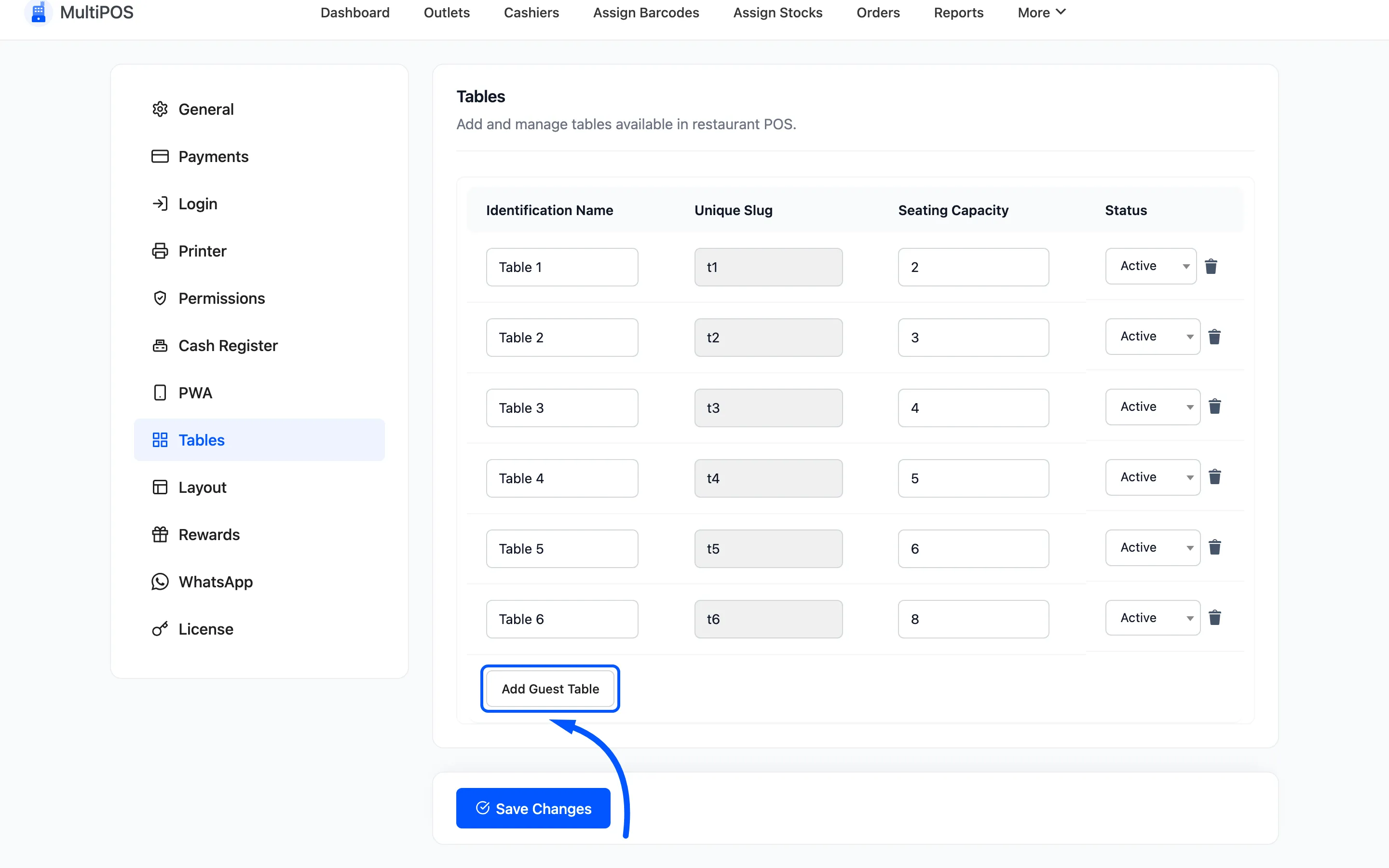Image resolution: width=1389 pixels, height=868 pixels.
Task: Open Orders in top navigation
Action: (x=878, y=13)
